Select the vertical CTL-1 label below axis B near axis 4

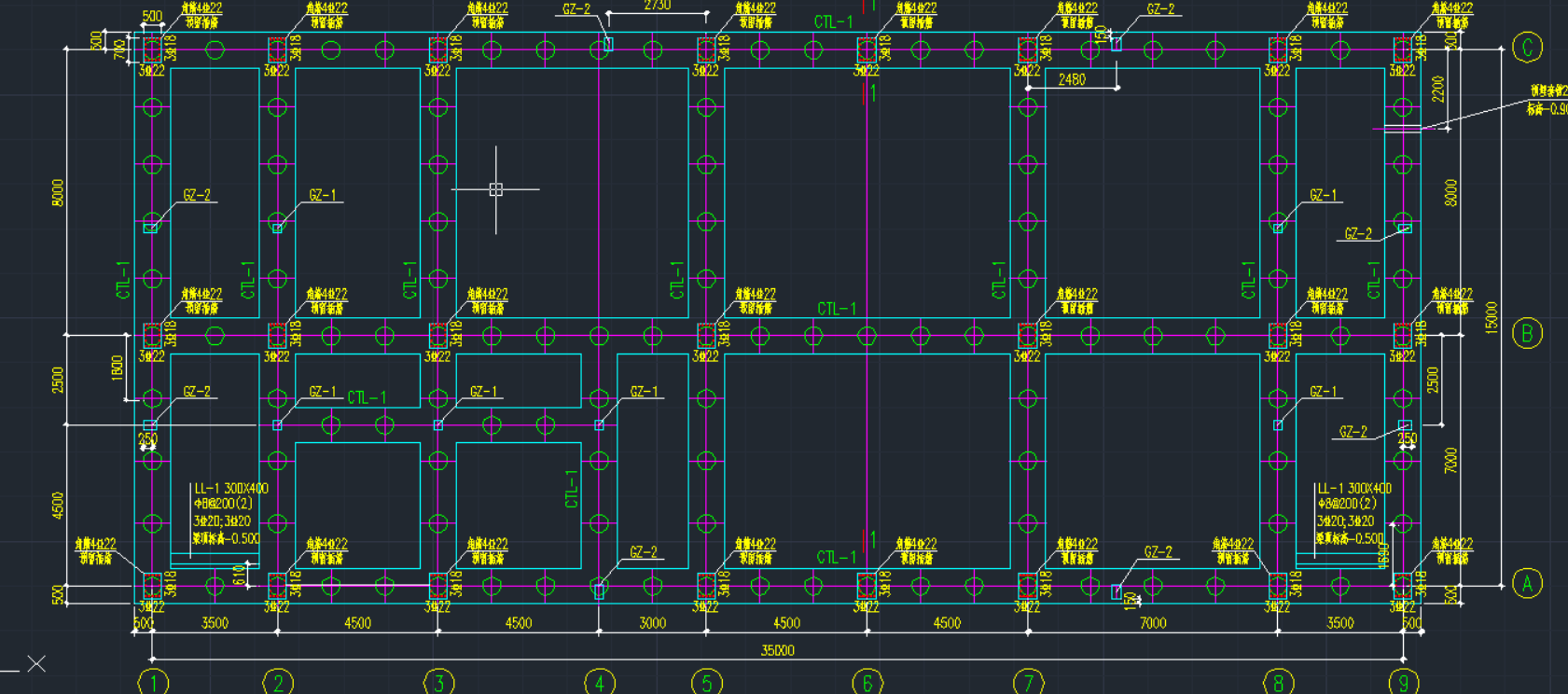click(572, 488)
